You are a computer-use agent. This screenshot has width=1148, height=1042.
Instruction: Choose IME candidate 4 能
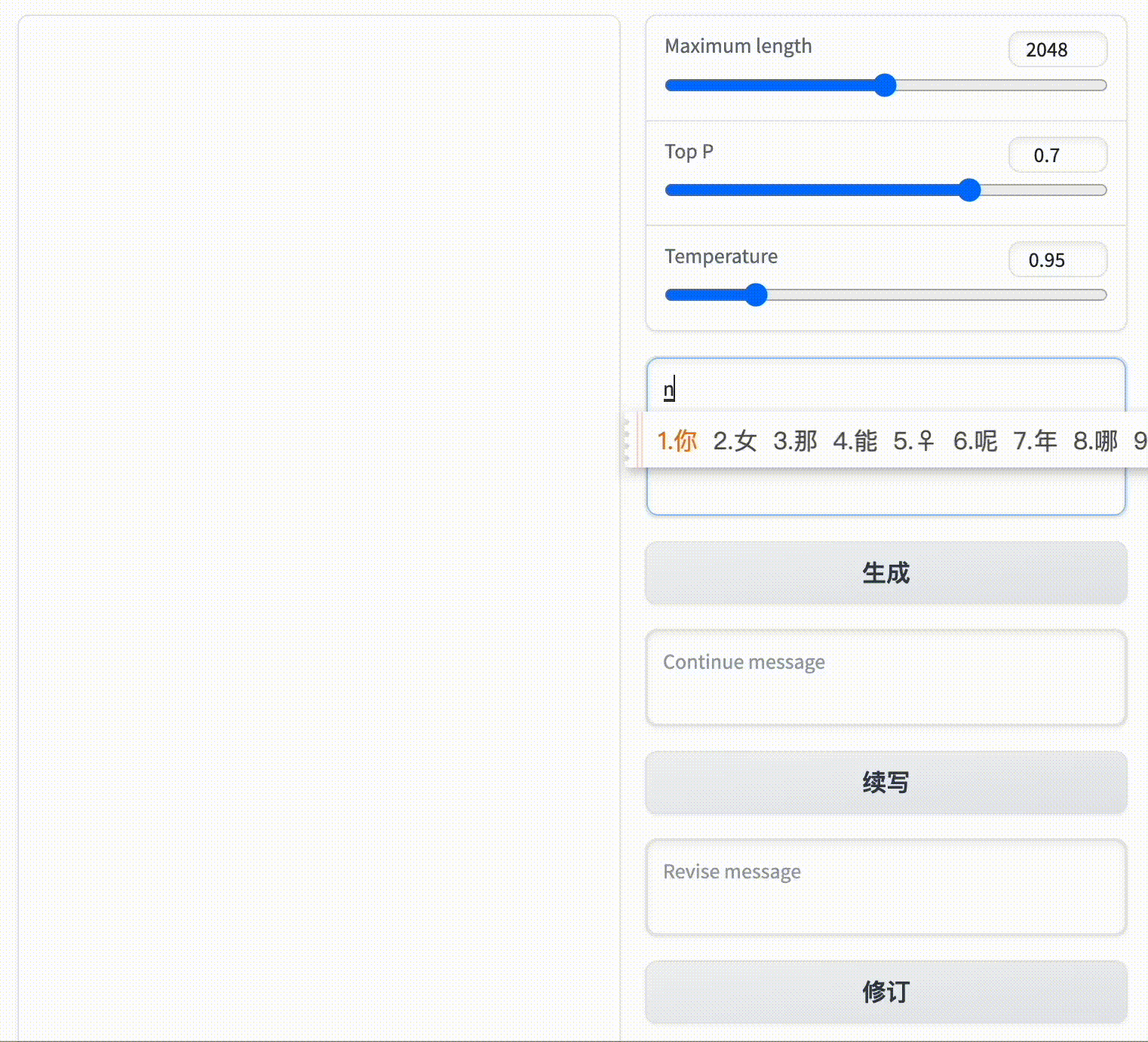tap(855, 440)
